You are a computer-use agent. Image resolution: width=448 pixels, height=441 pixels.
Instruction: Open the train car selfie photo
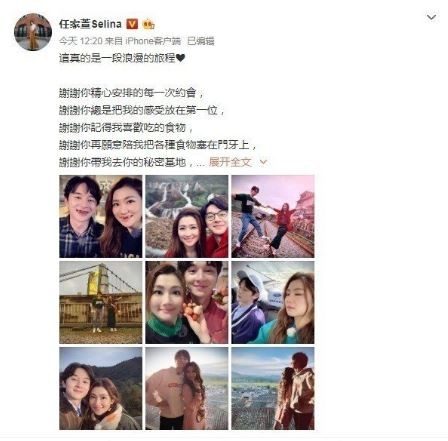coord(273,302)
